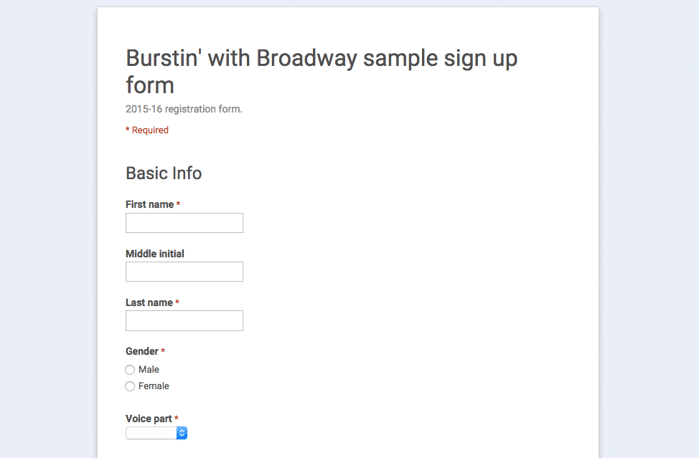Focus the First name text box
Image resolution: width=699 pixels, height=458 pixels.
tap(184, 223)
